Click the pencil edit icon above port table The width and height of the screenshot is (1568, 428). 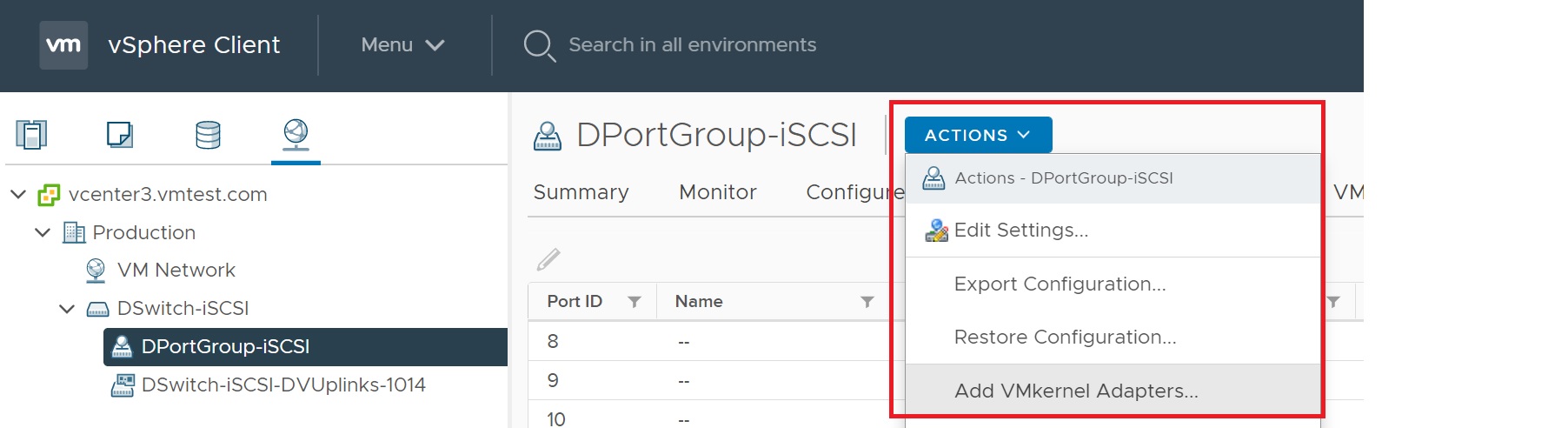(x=548, y=259)
